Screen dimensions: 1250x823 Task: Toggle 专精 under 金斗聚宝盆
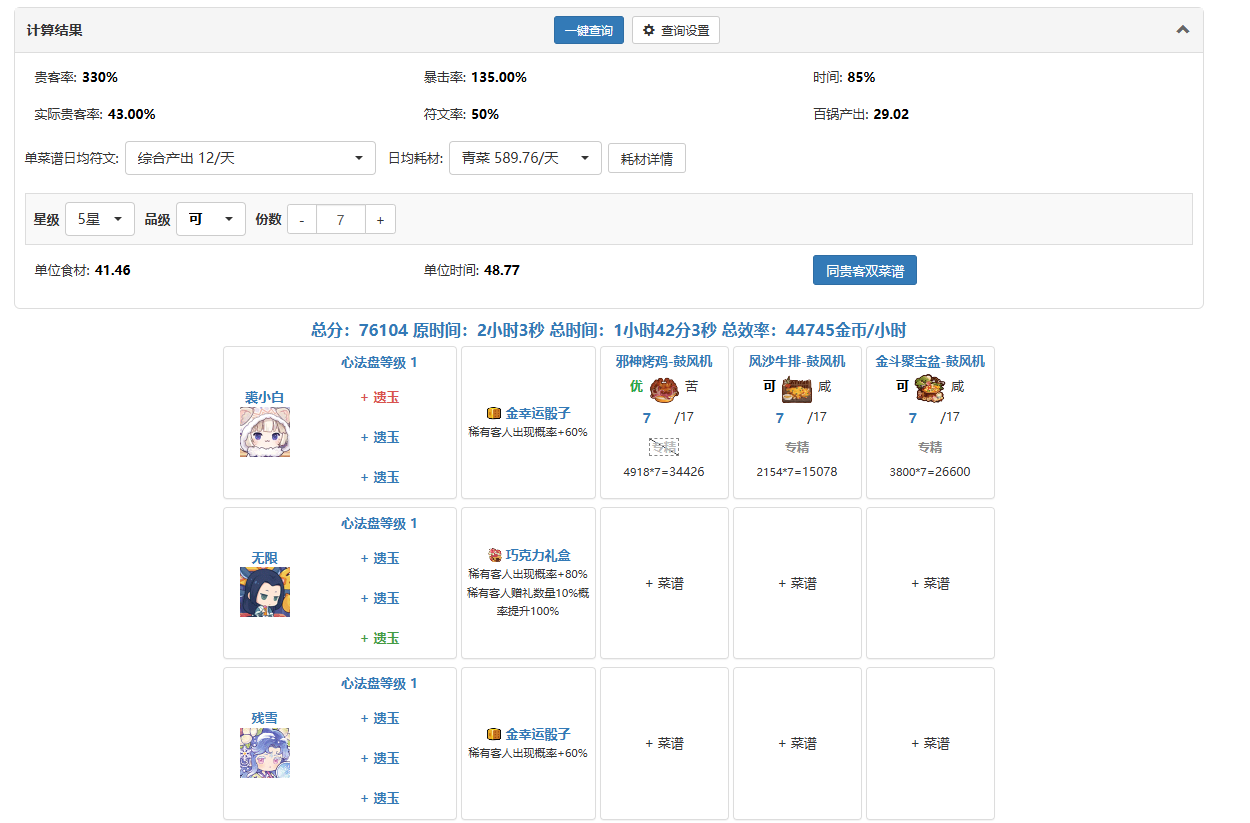tap(930, 447)
